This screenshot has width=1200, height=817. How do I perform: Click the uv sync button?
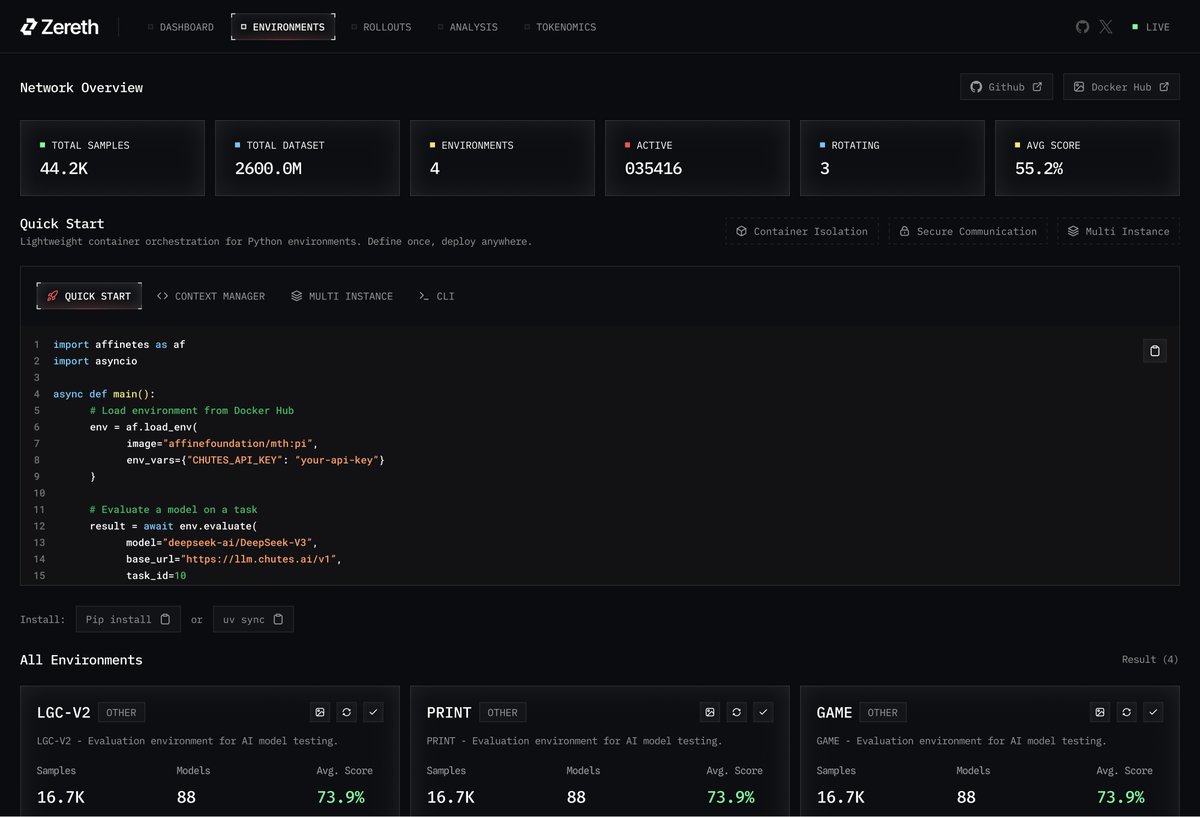click(x=253, y=619)
